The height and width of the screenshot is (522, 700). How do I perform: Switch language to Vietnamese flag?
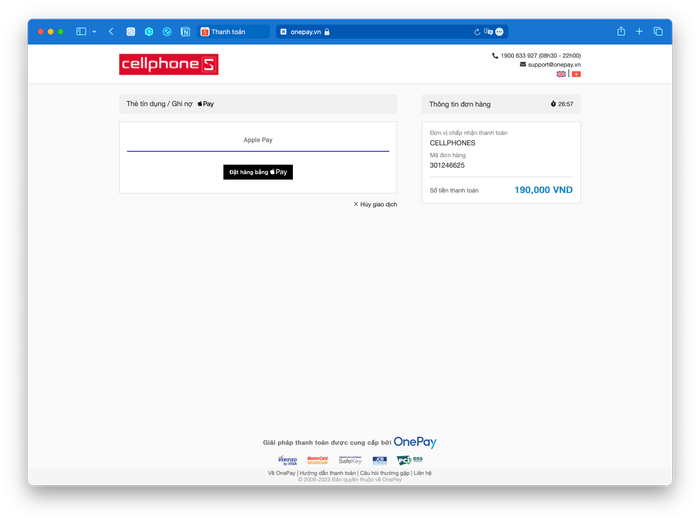point(576,74)
